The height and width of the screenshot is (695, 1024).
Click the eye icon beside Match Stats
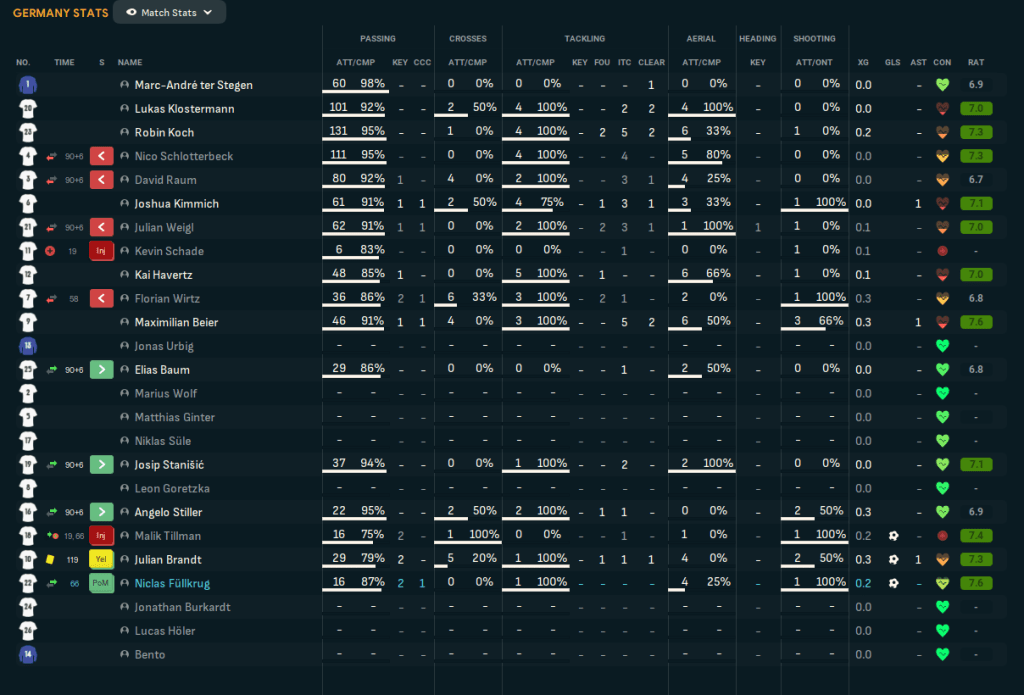pos(131,12)
